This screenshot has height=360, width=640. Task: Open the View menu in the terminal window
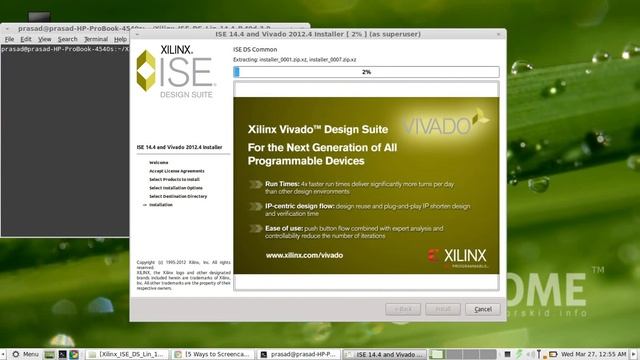(44, 39)
